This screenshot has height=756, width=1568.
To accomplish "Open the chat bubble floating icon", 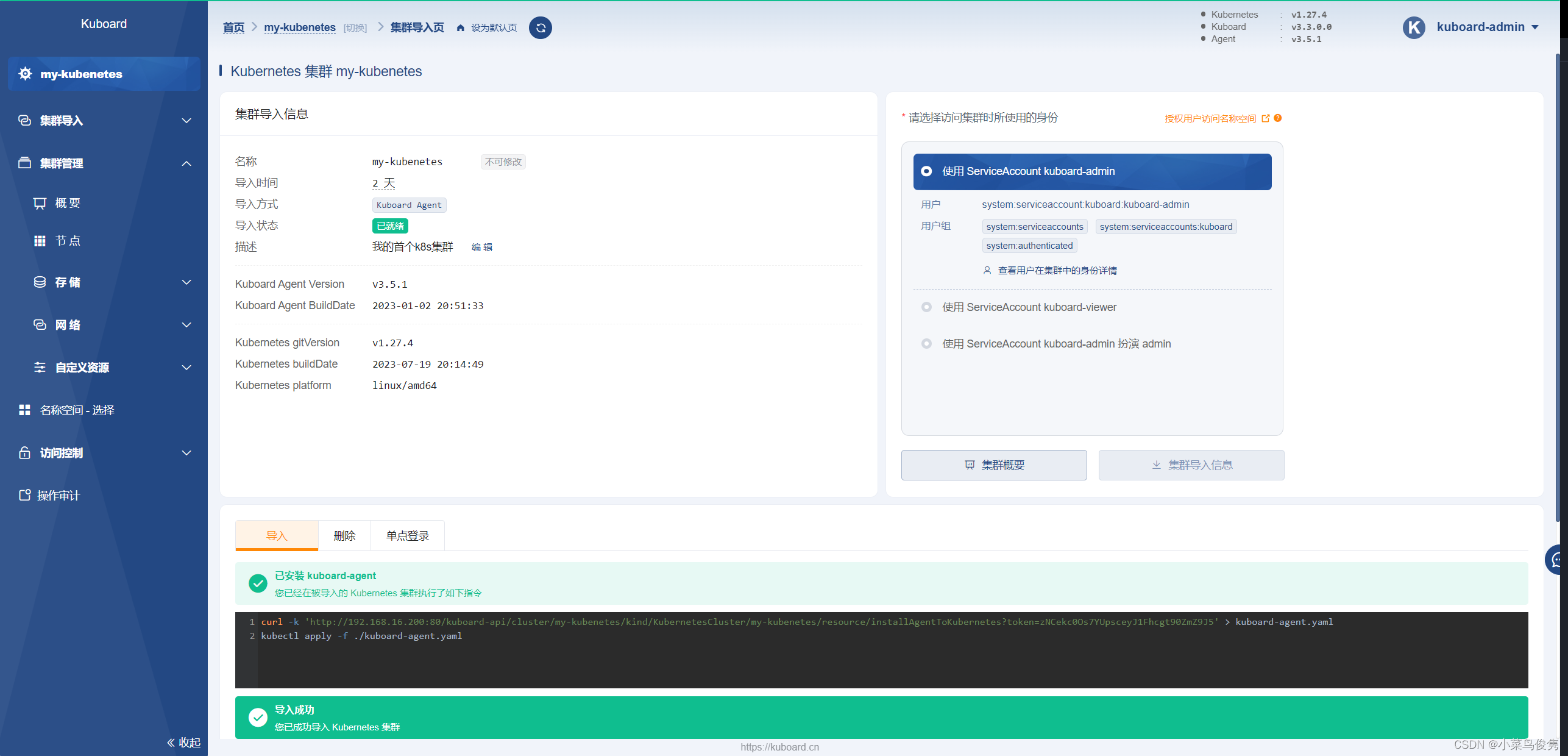I will [x=1556, y=560].
